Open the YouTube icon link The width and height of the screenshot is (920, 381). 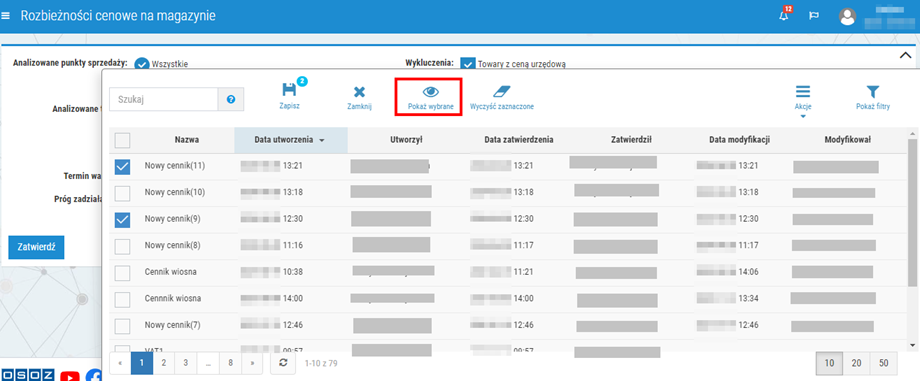click(x=70, y=376)
